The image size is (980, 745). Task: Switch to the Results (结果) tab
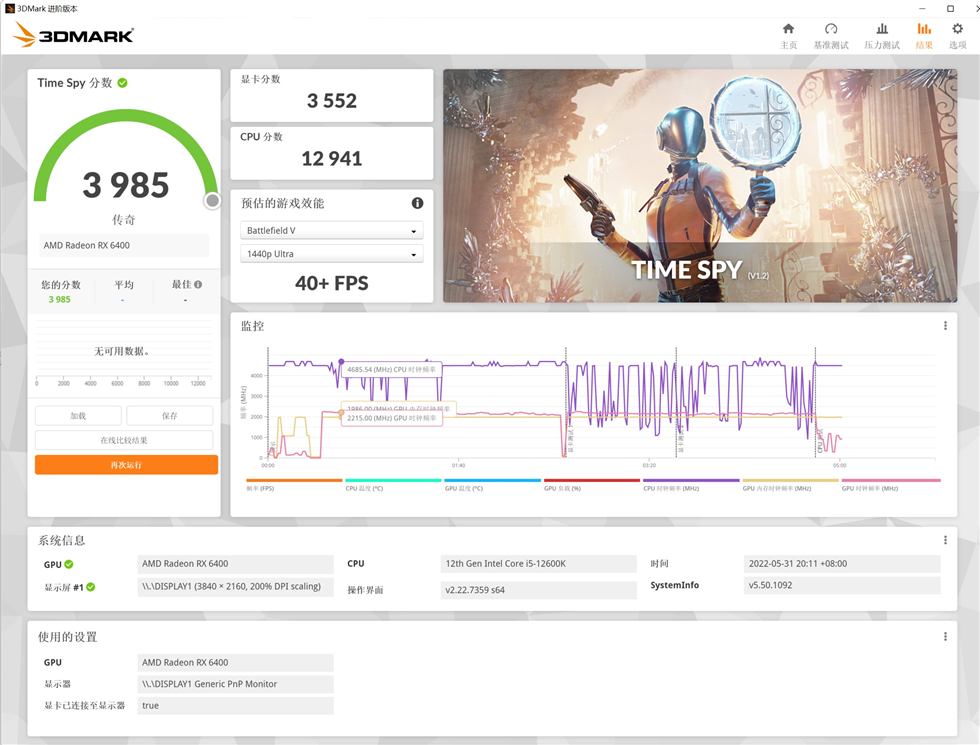[x=924, y=36]
